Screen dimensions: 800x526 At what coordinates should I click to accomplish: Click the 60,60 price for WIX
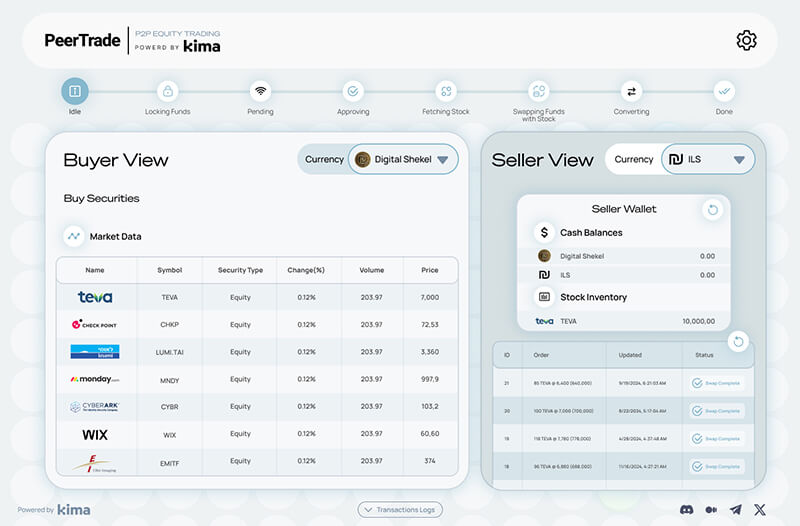click(430, 433)
